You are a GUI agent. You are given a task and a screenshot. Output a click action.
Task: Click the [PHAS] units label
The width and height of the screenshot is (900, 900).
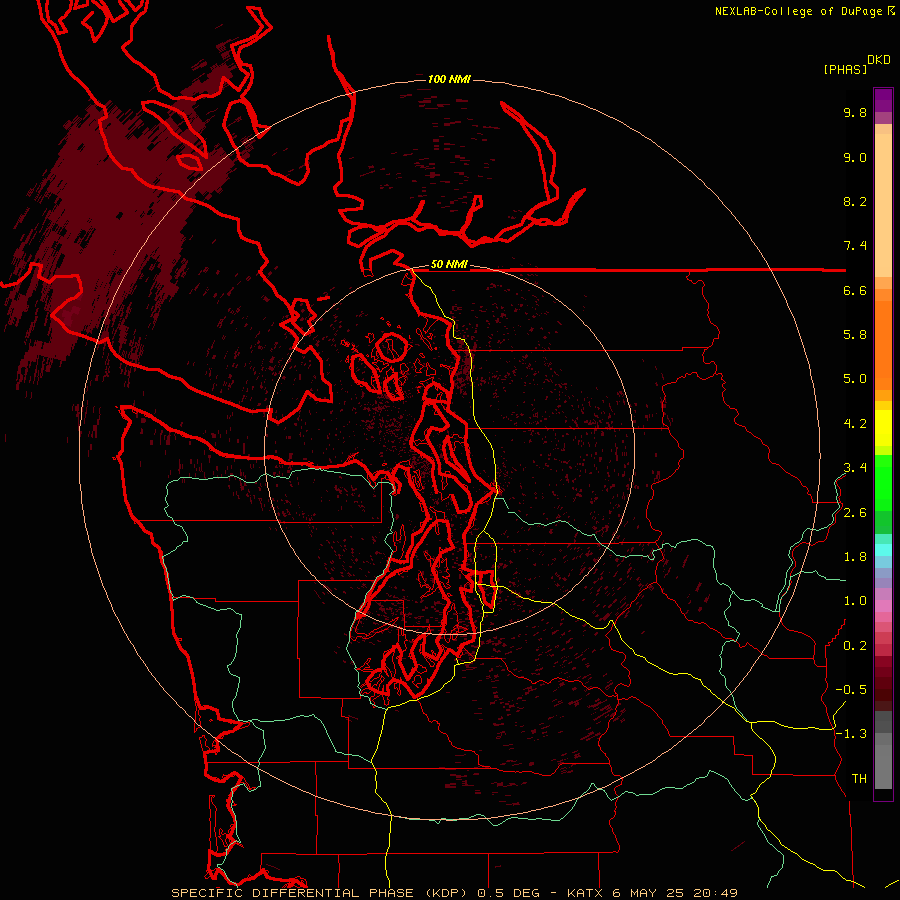pos(845,69)
